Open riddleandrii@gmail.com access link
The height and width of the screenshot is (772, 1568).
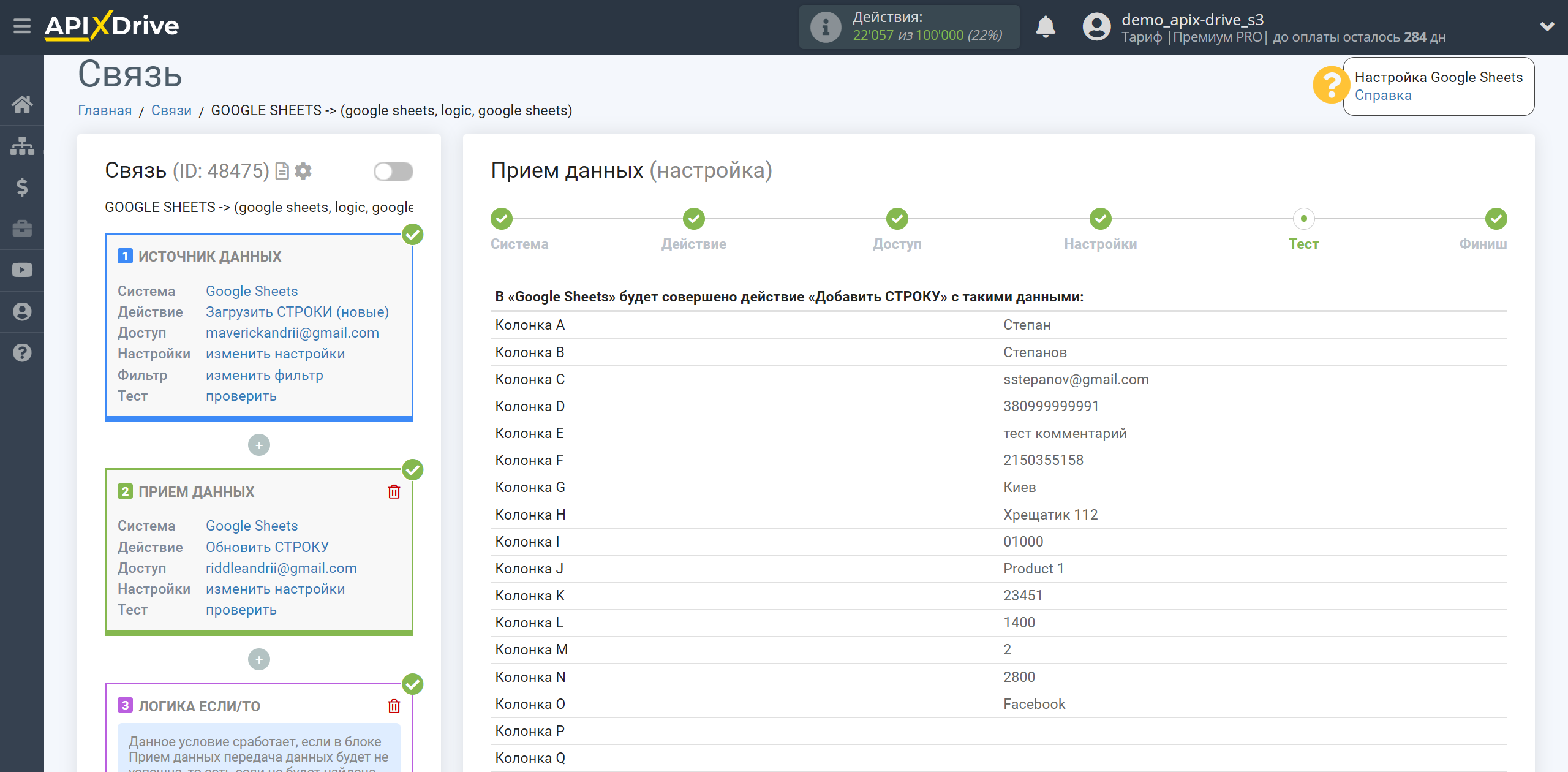pyautogui.click(x=281, y=568)
